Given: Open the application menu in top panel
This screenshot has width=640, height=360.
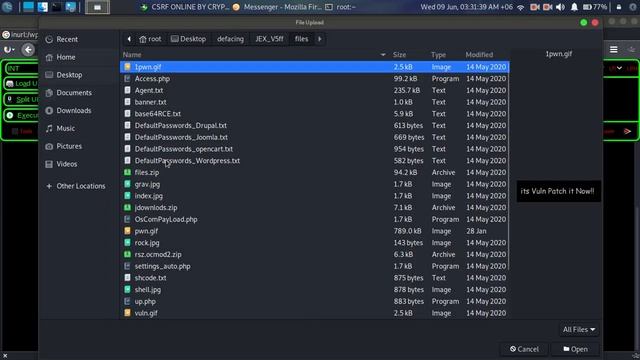Looking at the screenshot, I should (x=7, y=7).
